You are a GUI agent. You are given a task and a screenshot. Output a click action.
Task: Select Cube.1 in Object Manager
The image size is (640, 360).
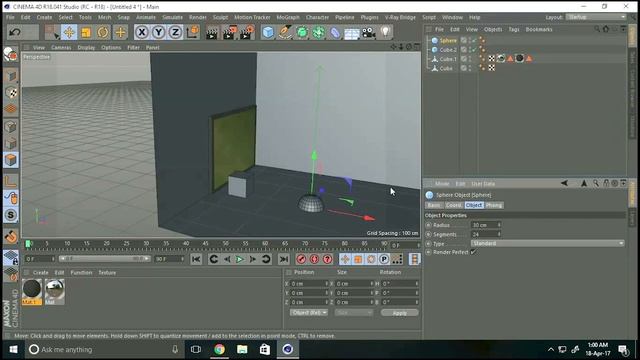coord(448,59)
